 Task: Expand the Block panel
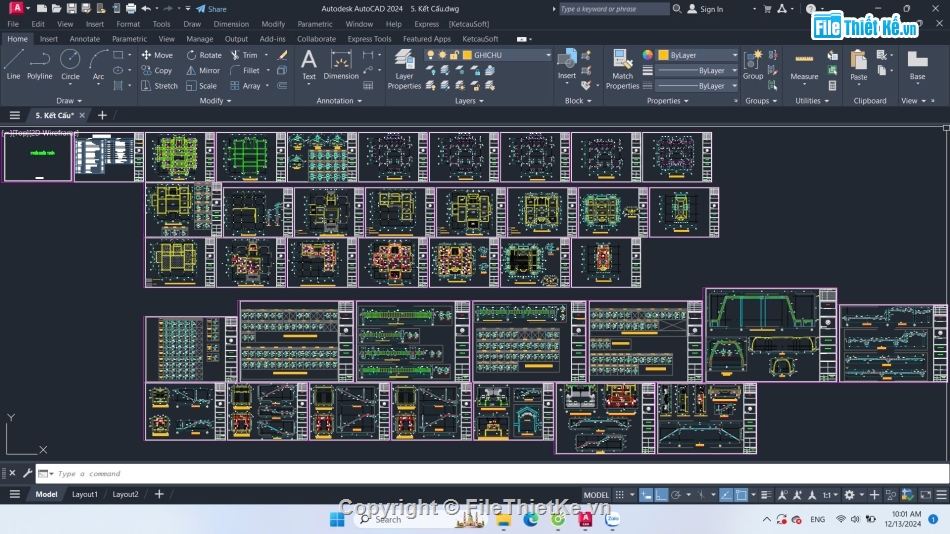[x=577, y=101]
